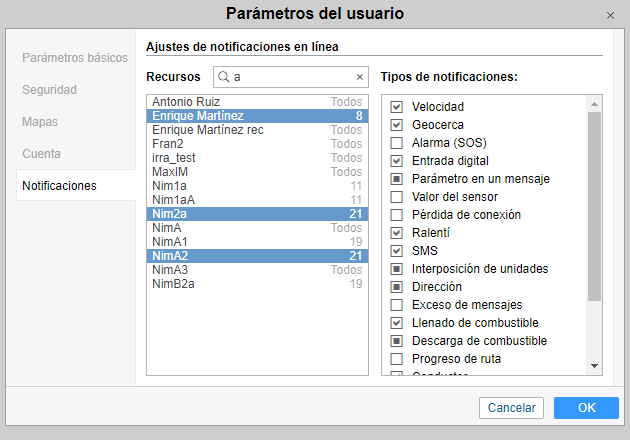Close the Parámetros del usuario dialog
The width and height of the screenshot is (630, 440).
[611, 15]
